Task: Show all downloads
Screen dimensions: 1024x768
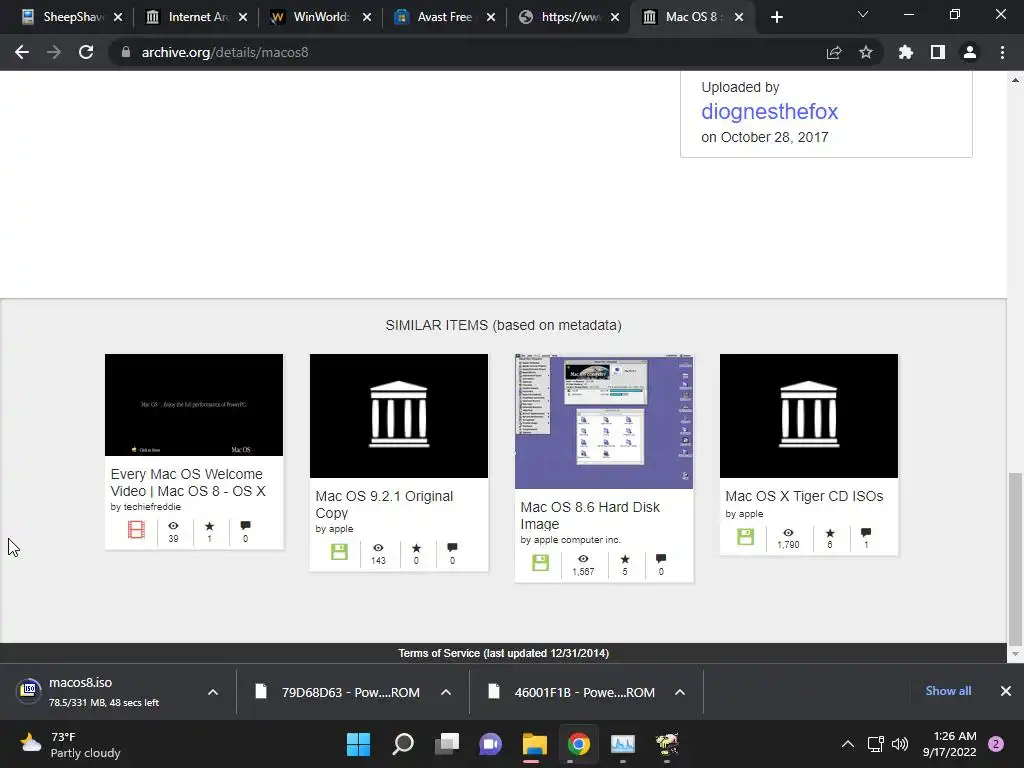Action: (948, 691)
